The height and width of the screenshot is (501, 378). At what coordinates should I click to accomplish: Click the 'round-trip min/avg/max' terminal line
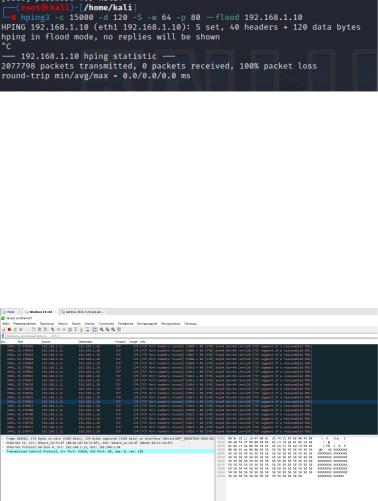pyautogui.click(x=96, y=76)
